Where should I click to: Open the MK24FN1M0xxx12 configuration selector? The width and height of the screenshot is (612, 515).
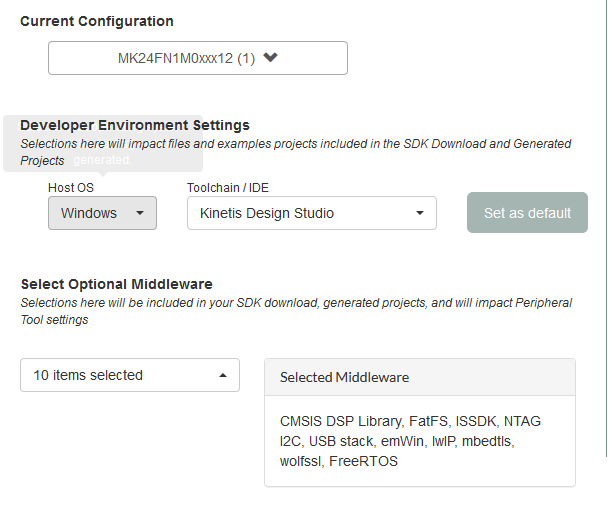click(x=198, y=58)
